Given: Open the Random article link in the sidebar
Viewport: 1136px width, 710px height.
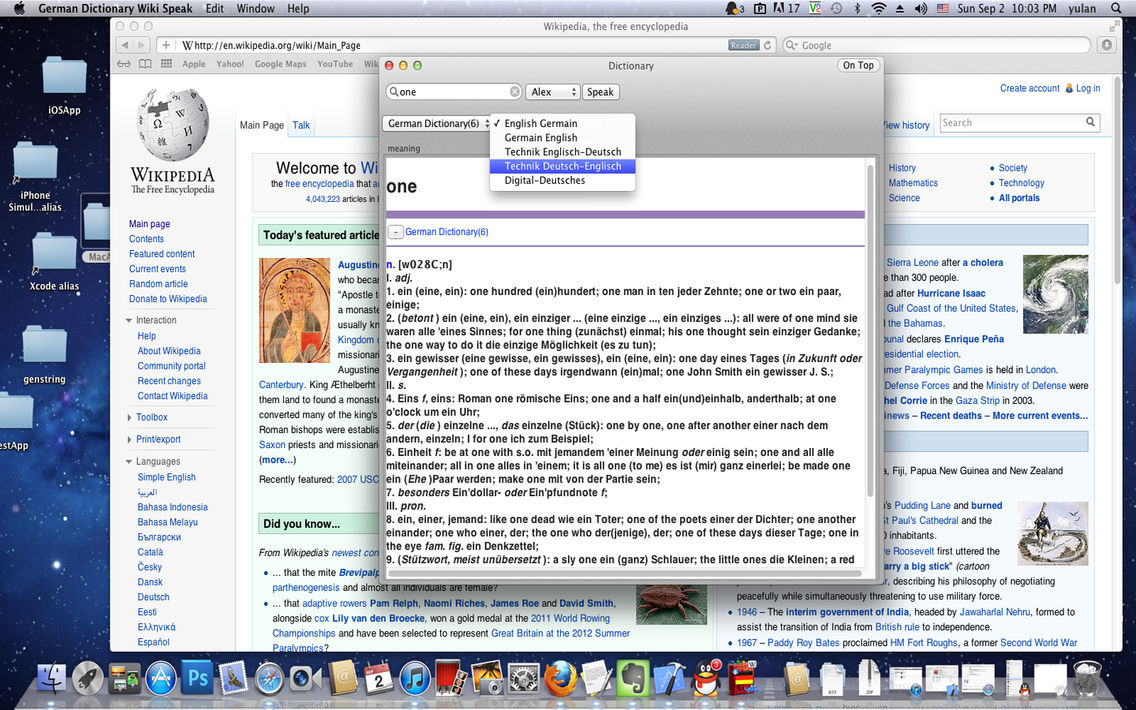Looking at the screenshot, I should click(158, 283).
